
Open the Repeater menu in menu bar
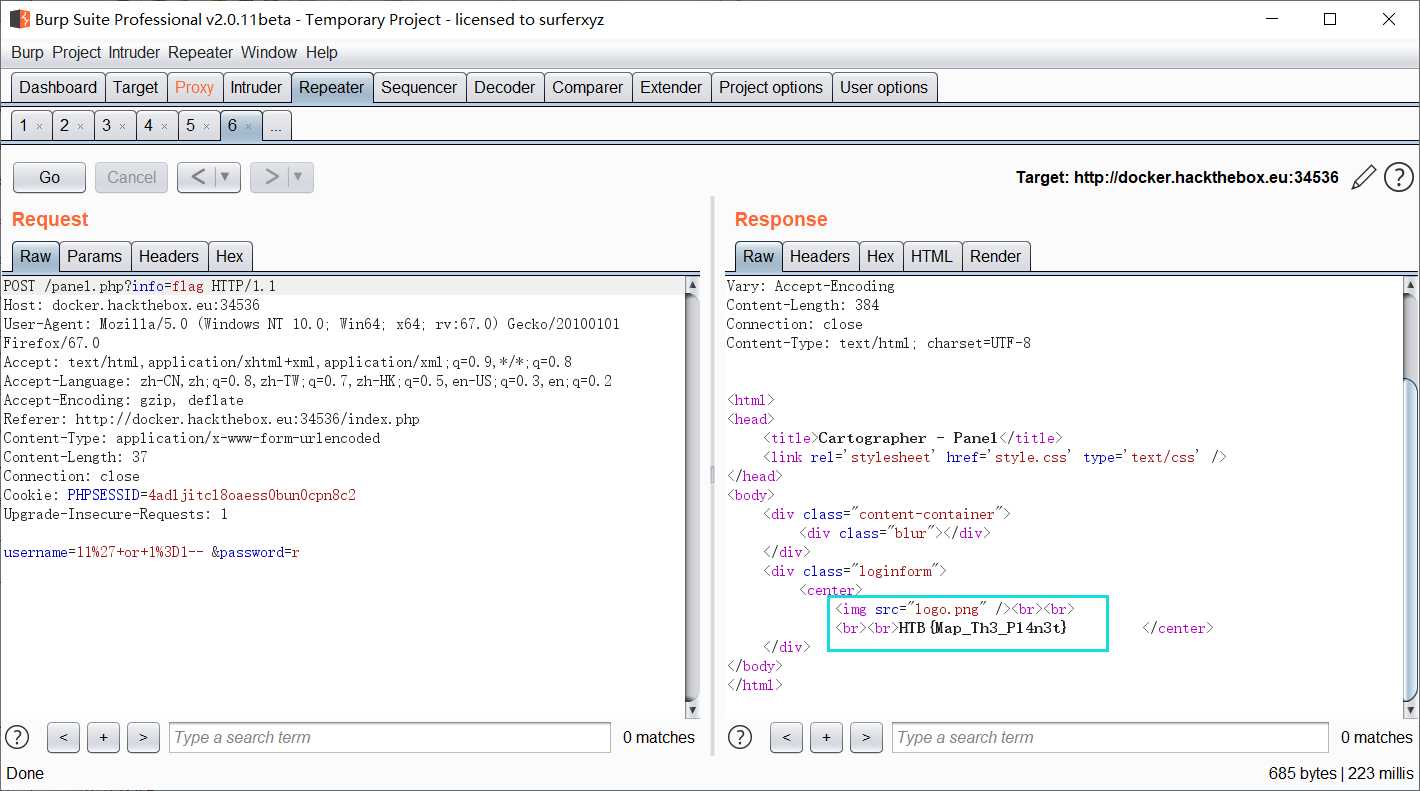(200, 52)
